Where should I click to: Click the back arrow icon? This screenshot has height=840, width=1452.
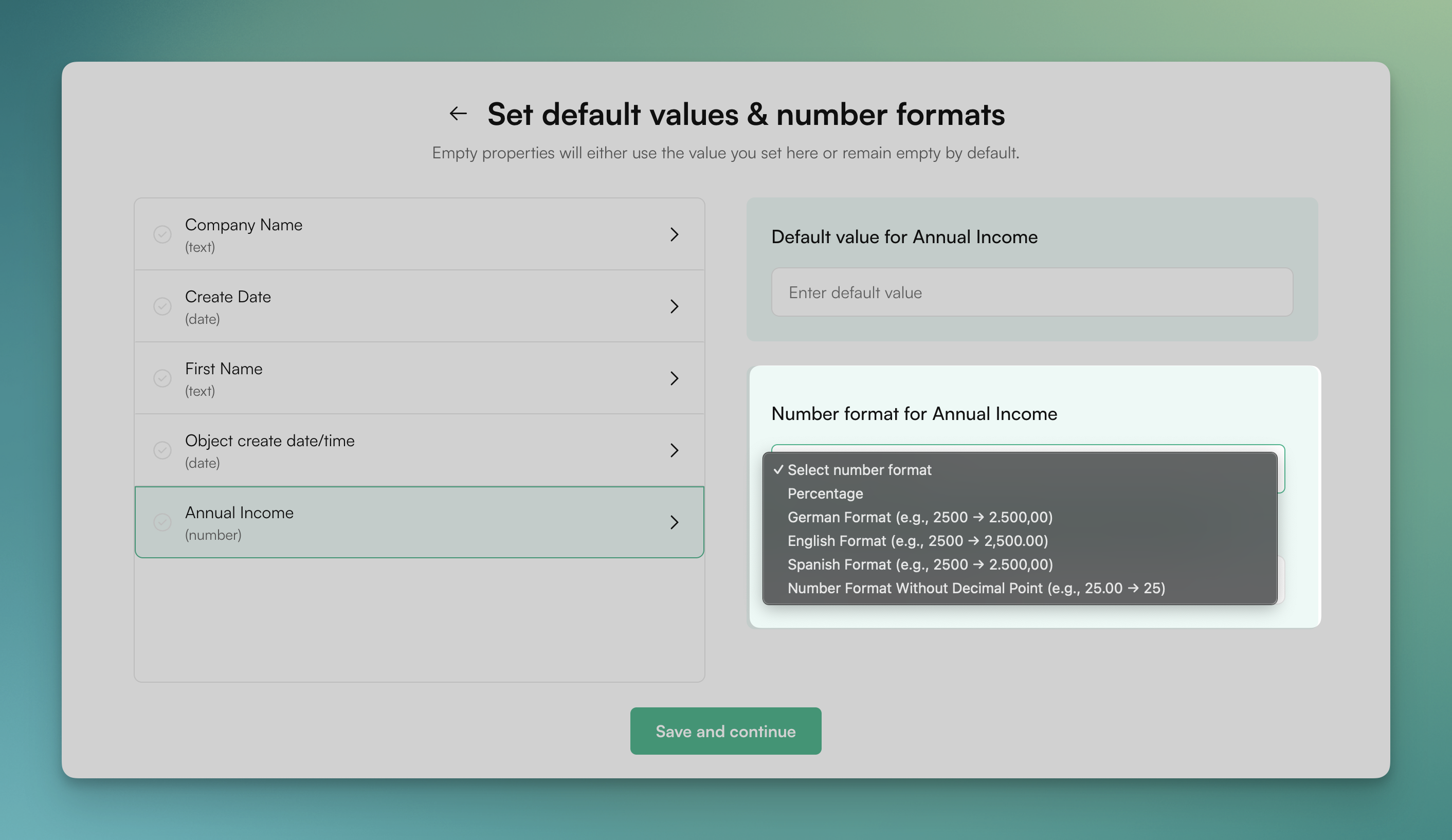click(458, 113)
